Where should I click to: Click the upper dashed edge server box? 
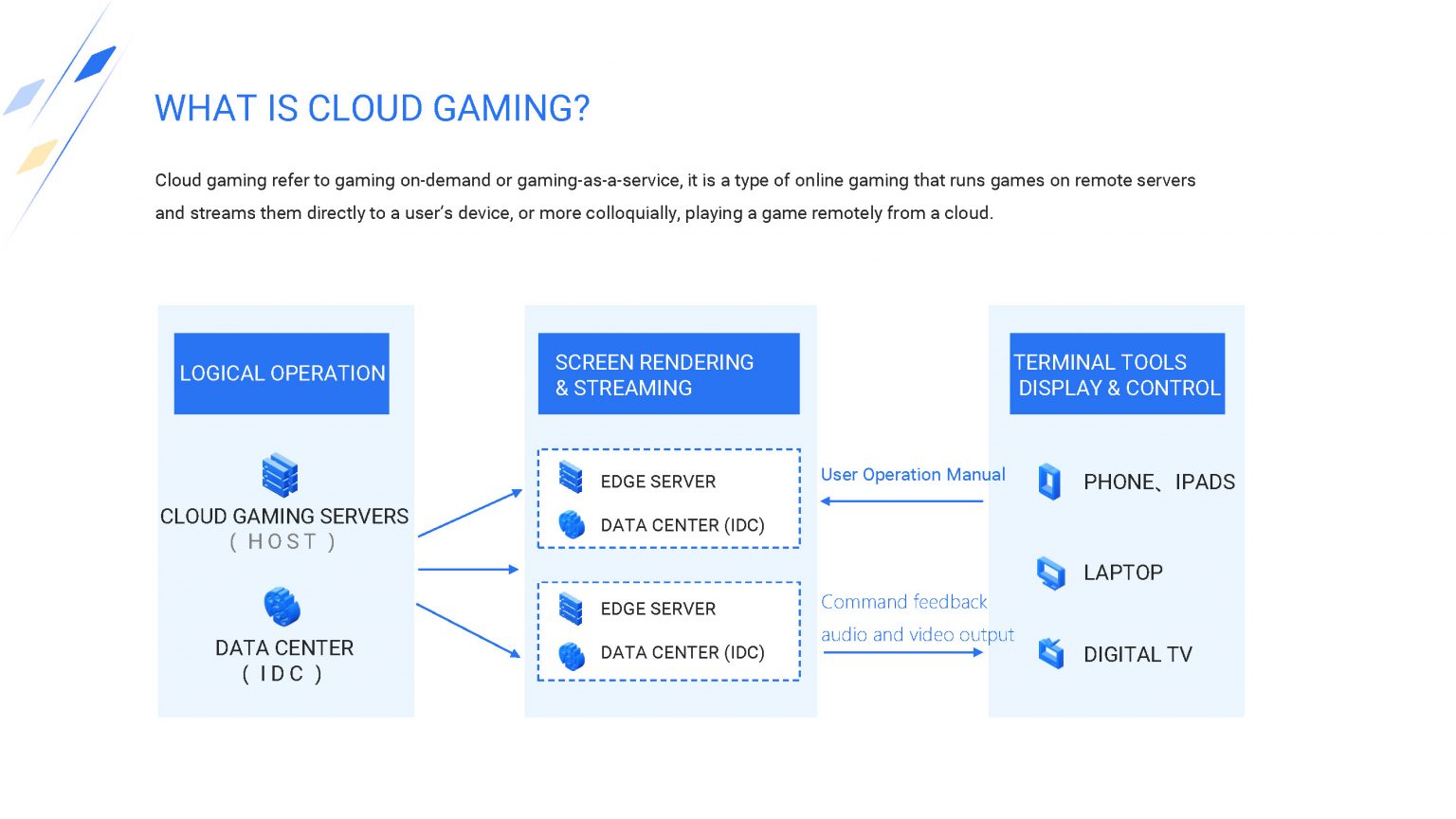(x=669, y=498)
